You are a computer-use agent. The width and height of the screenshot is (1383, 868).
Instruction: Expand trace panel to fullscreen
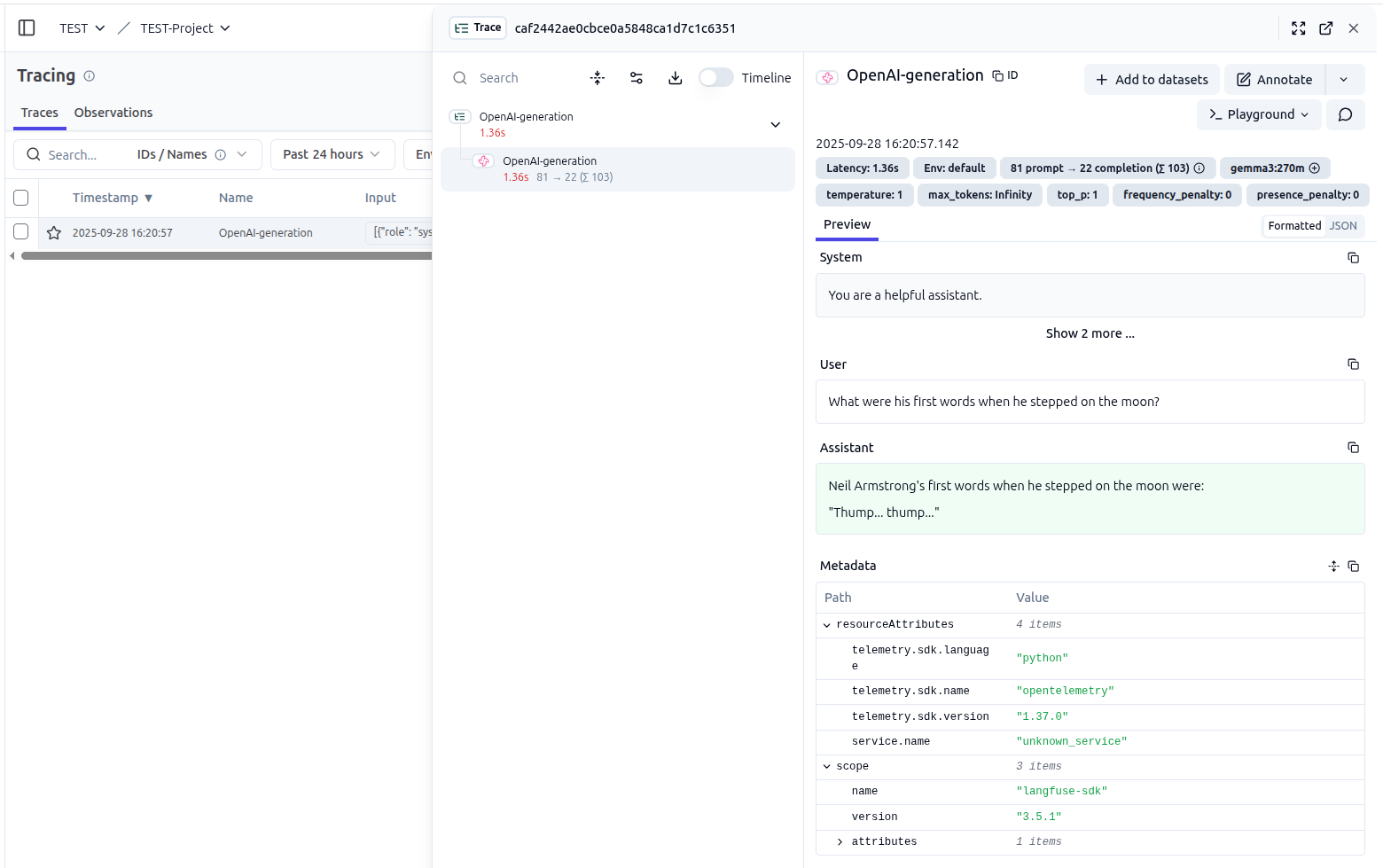(x=1299, y=28)
